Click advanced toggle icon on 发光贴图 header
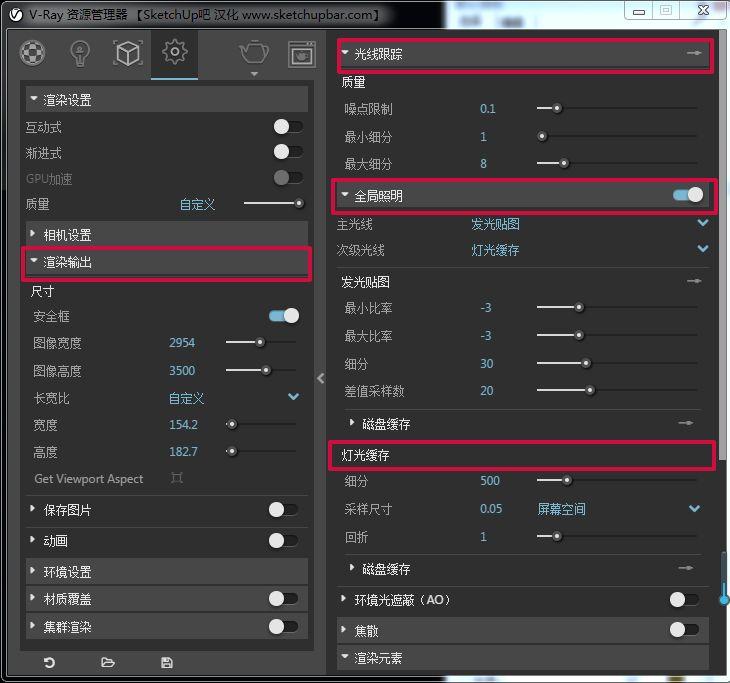The height and width of the screenshot is (683, 730). point(694,281)
